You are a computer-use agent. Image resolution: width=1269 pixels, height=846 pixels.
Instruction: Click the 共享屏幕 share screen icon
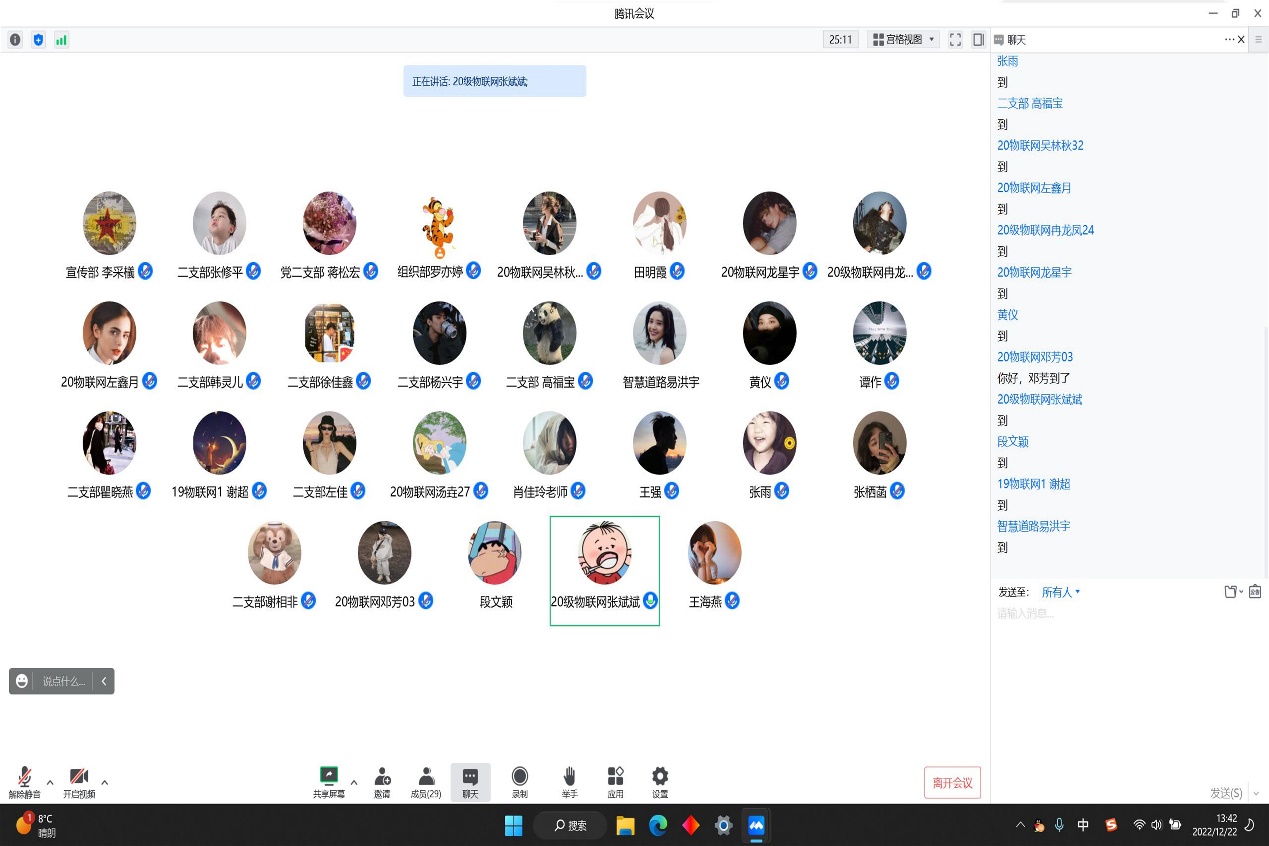(x=328, y=778)
